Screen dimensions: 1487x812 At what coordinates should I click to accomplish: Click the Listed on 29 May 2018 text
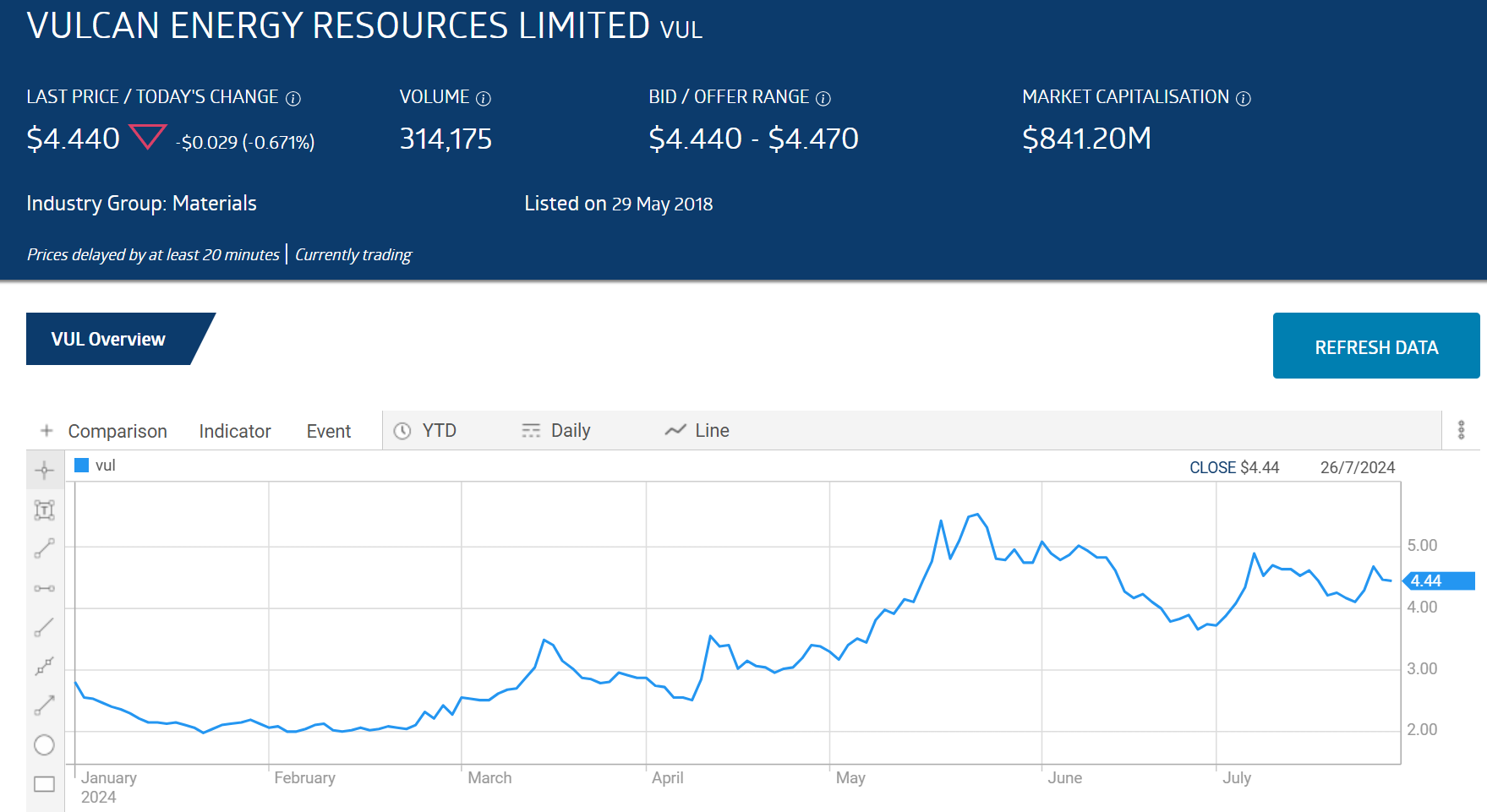[x=618, y=204]
